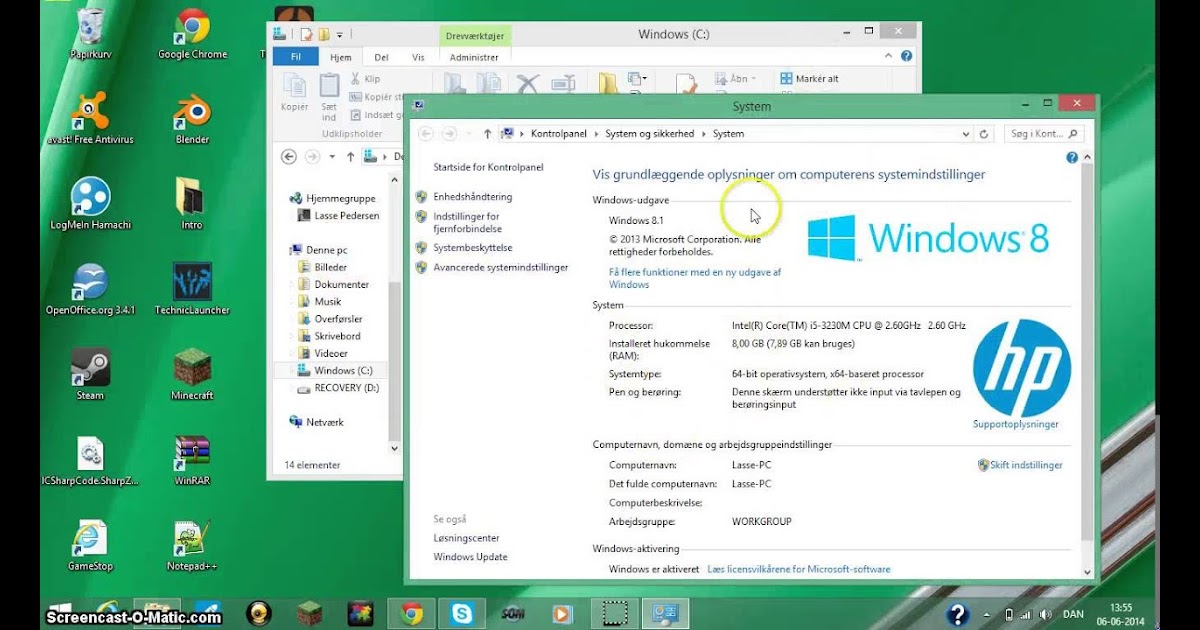
Task: Expand arrow after Kontrolpanel in breadcrumb
Action: pos(596,134)
